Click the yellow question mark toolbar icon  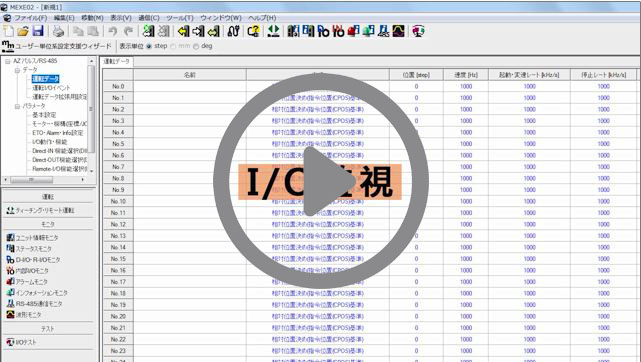[x=253, y=31]
